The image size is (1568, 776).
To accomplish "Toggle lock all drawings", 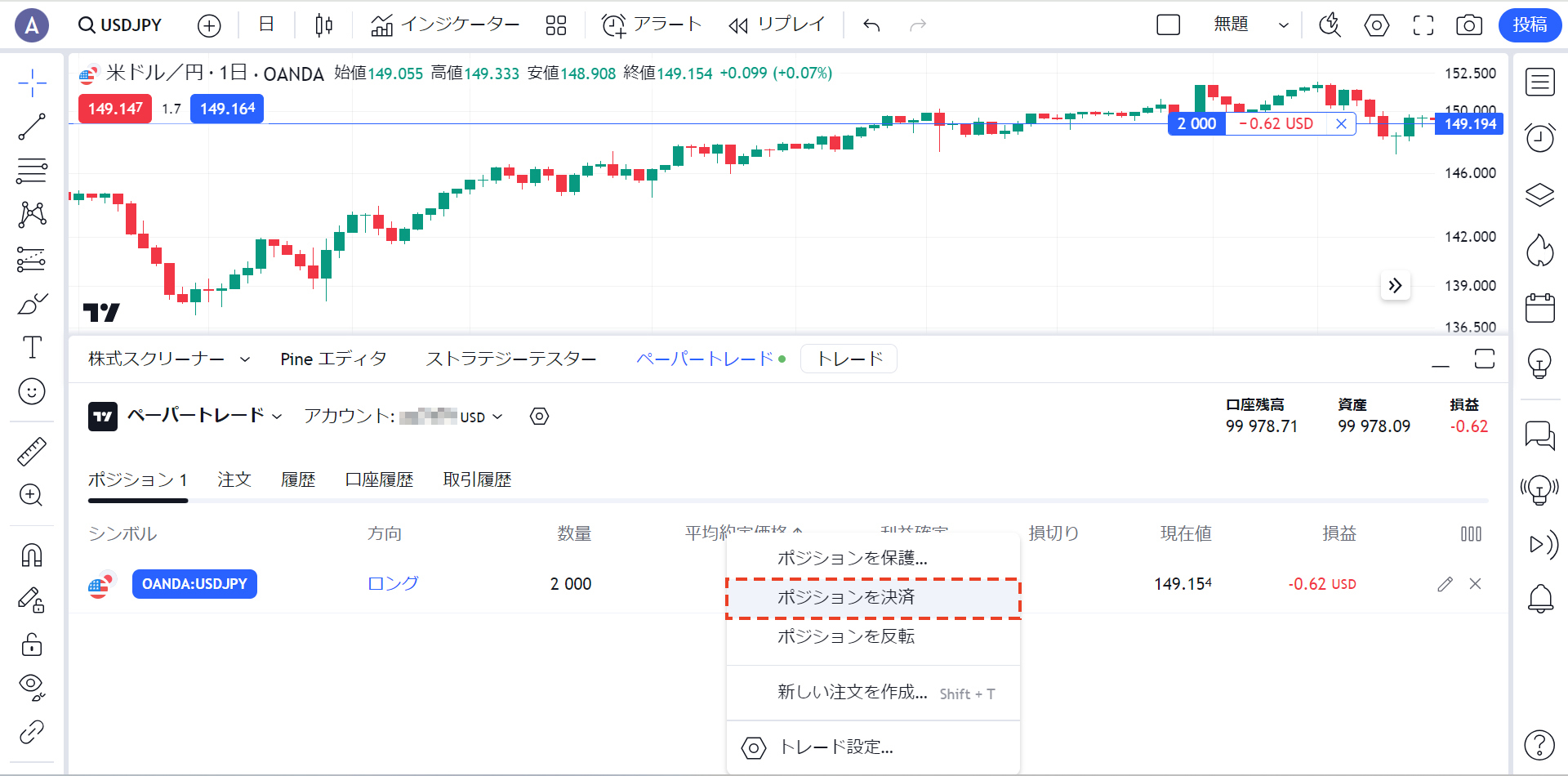I will coord(32,644).
